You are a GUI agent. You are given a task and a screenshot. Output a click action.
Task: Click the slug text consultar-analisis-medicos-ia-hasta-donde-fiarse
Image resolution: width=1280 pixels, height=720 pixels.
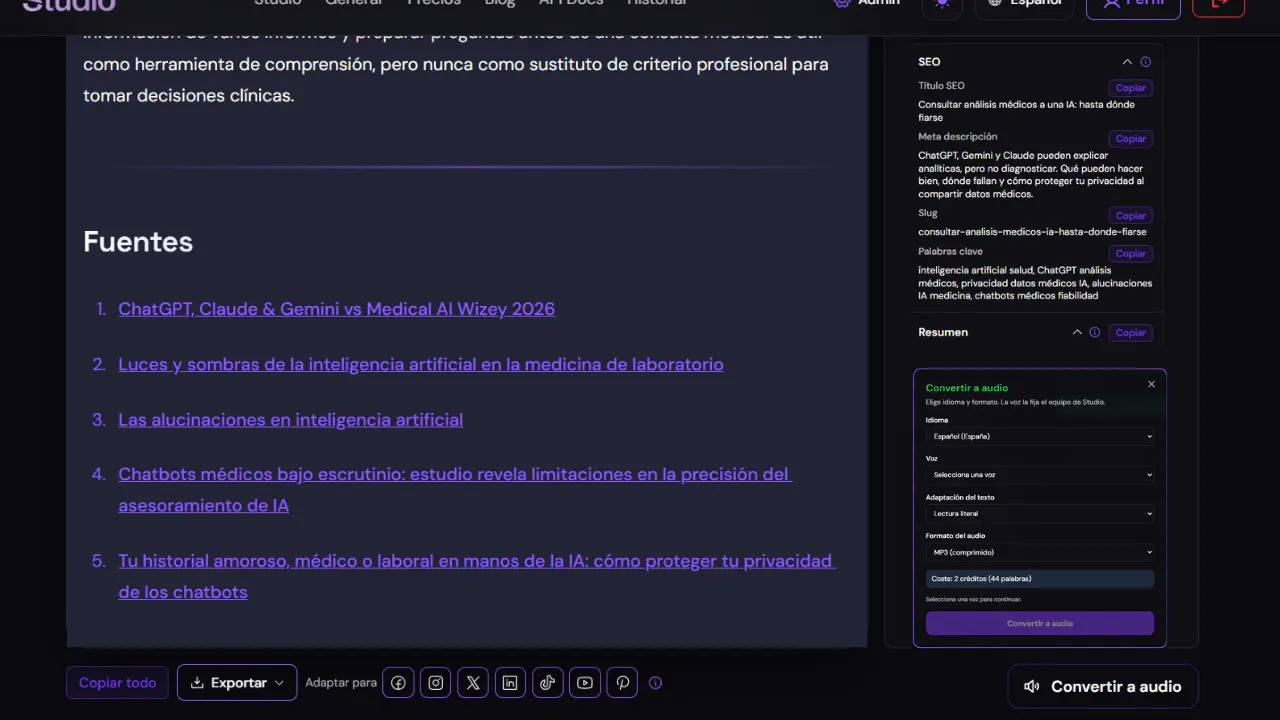1032,232
